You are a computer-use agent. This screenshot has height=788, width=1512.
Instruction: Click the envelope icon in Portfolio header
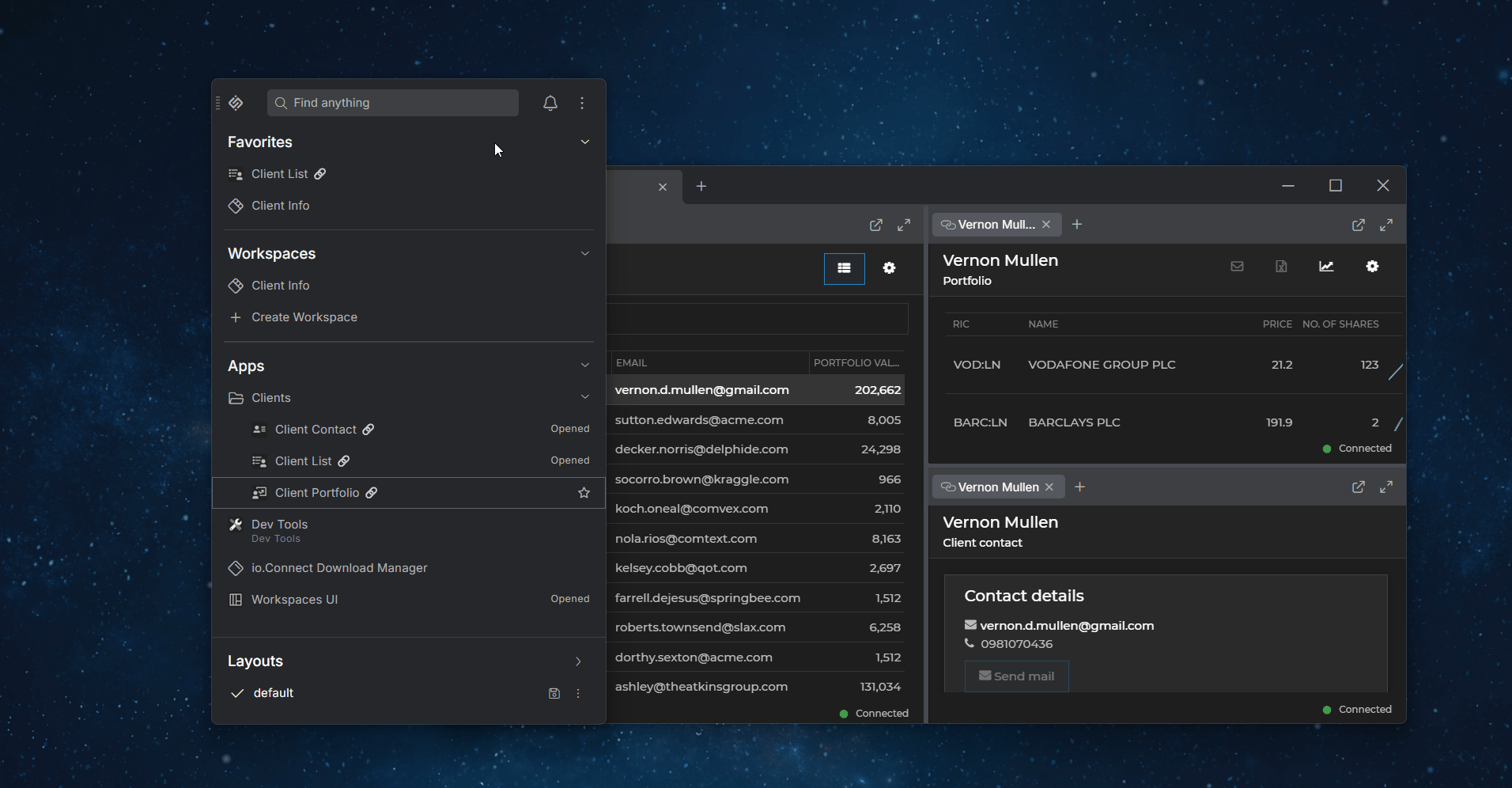pos(1237,267)
